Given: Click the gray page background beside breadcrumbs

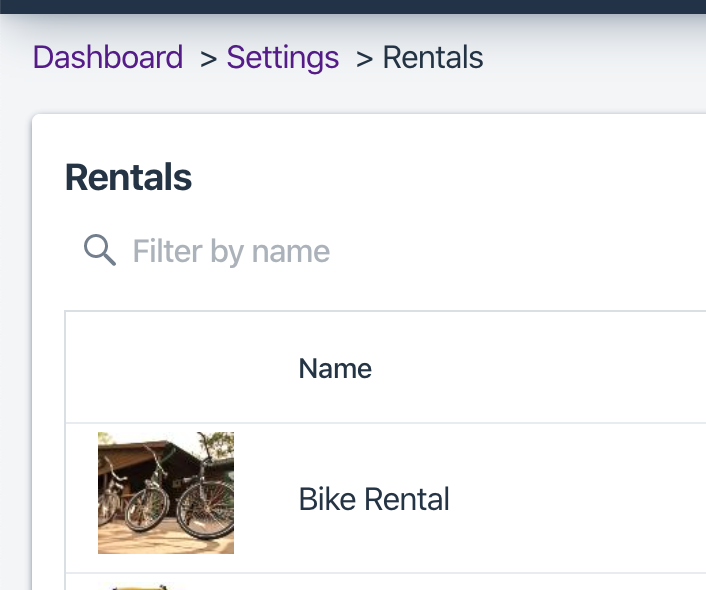Looking at the screenshot, I should (600, 58).
